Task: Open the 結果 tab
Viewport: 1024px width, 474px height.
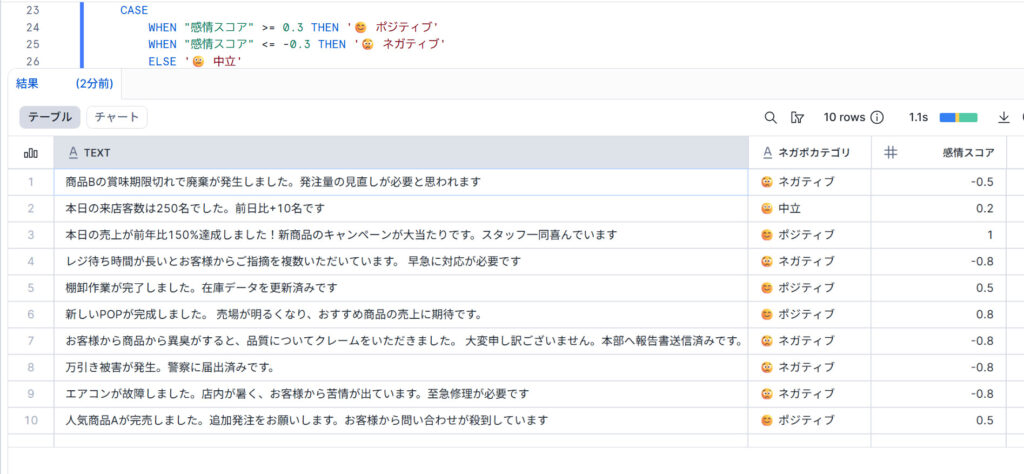Action: pyautogui.click(x=27, y=84)
